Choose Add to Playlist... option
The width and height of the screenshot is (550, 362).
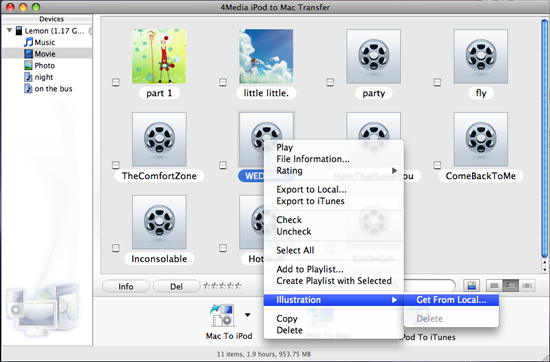(334, 269)
